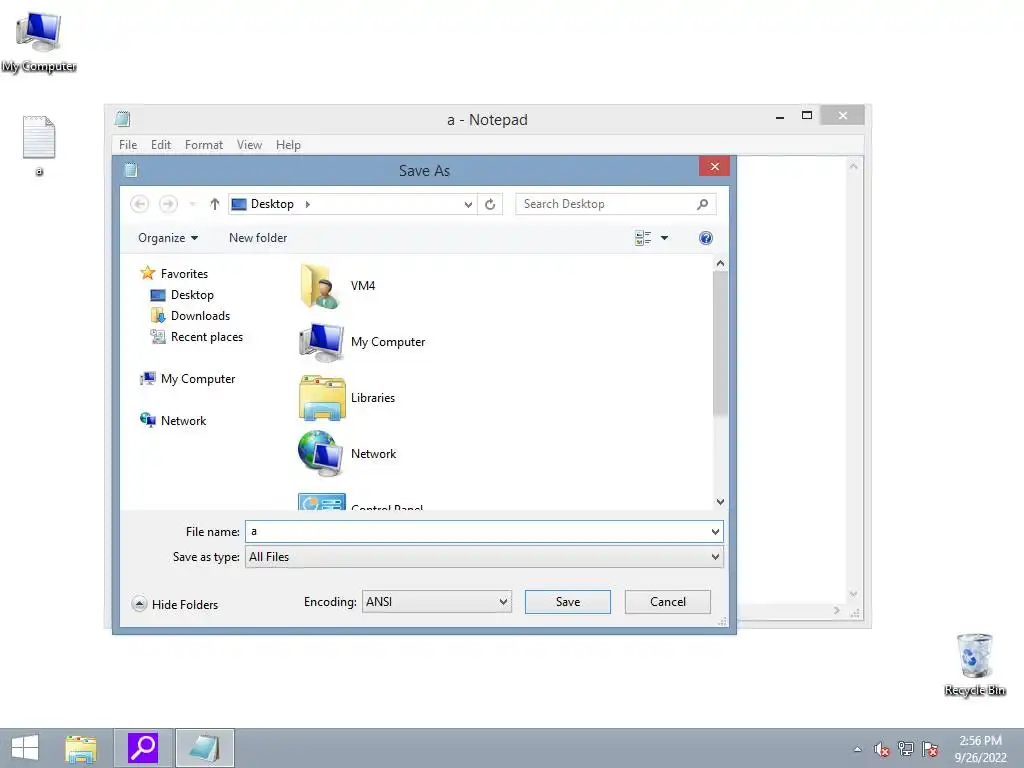The image size is (1024, 768).
Task: Select My Computer in navigation pane
Action: click(198, 379)
